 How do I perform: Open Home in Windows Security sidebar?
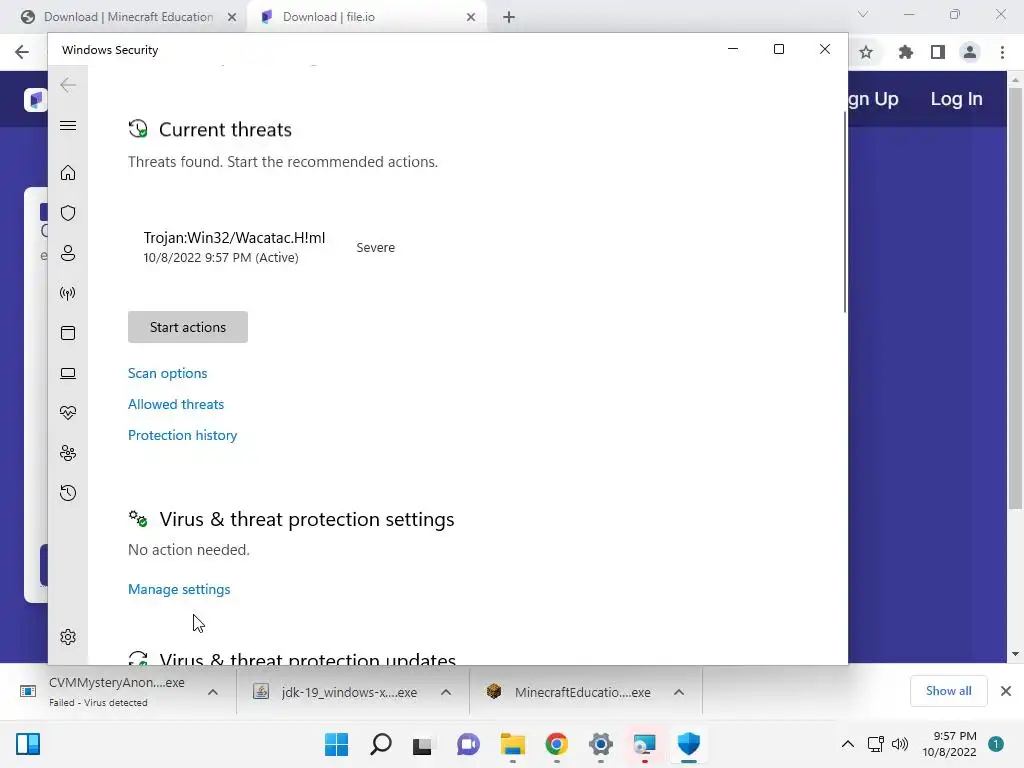(x=68, y=172)
